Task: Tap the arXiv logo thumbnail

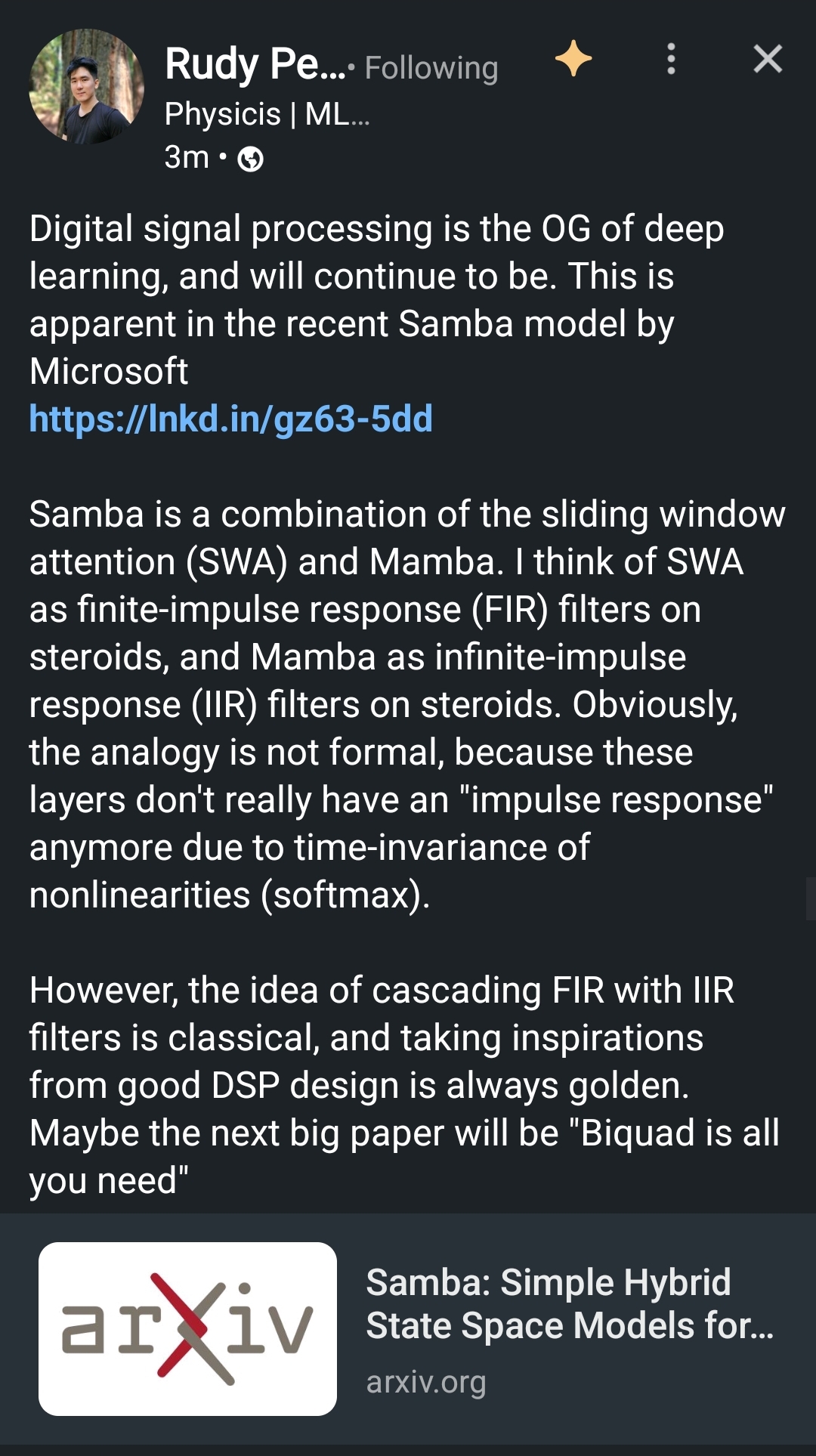Action: [187, 1328]
